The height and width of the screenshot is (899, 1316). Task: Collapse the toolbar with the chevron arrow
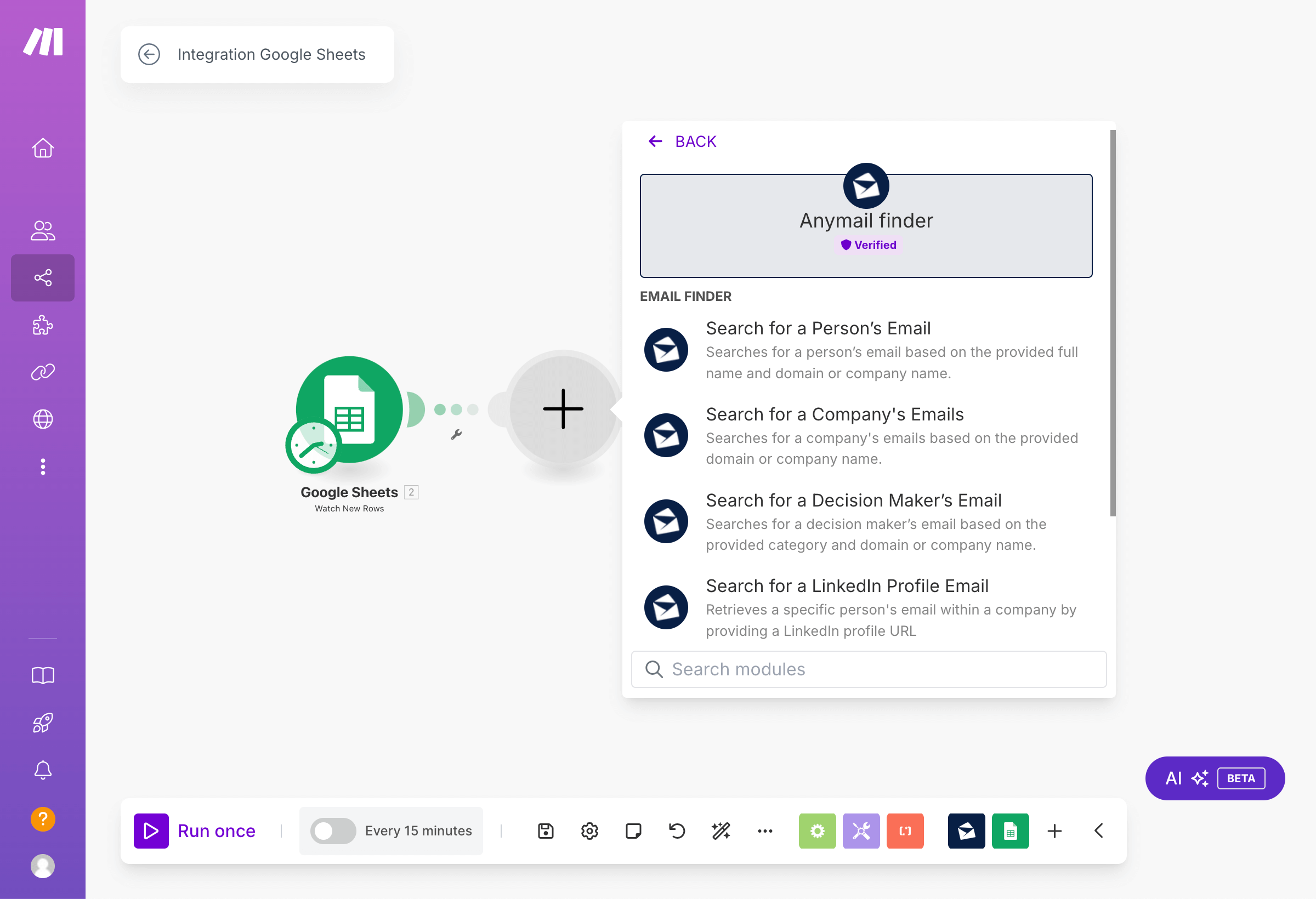coord(1098,830)
